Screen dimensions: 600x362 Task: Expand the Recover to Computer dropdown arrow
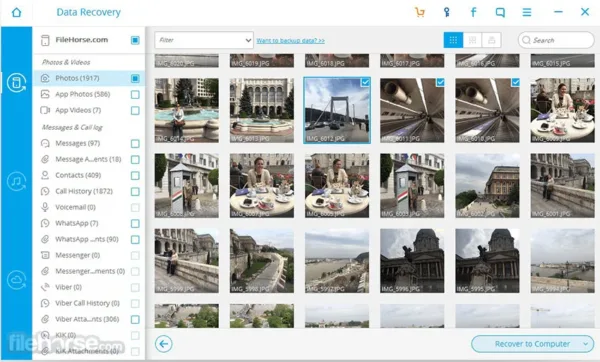585,344
